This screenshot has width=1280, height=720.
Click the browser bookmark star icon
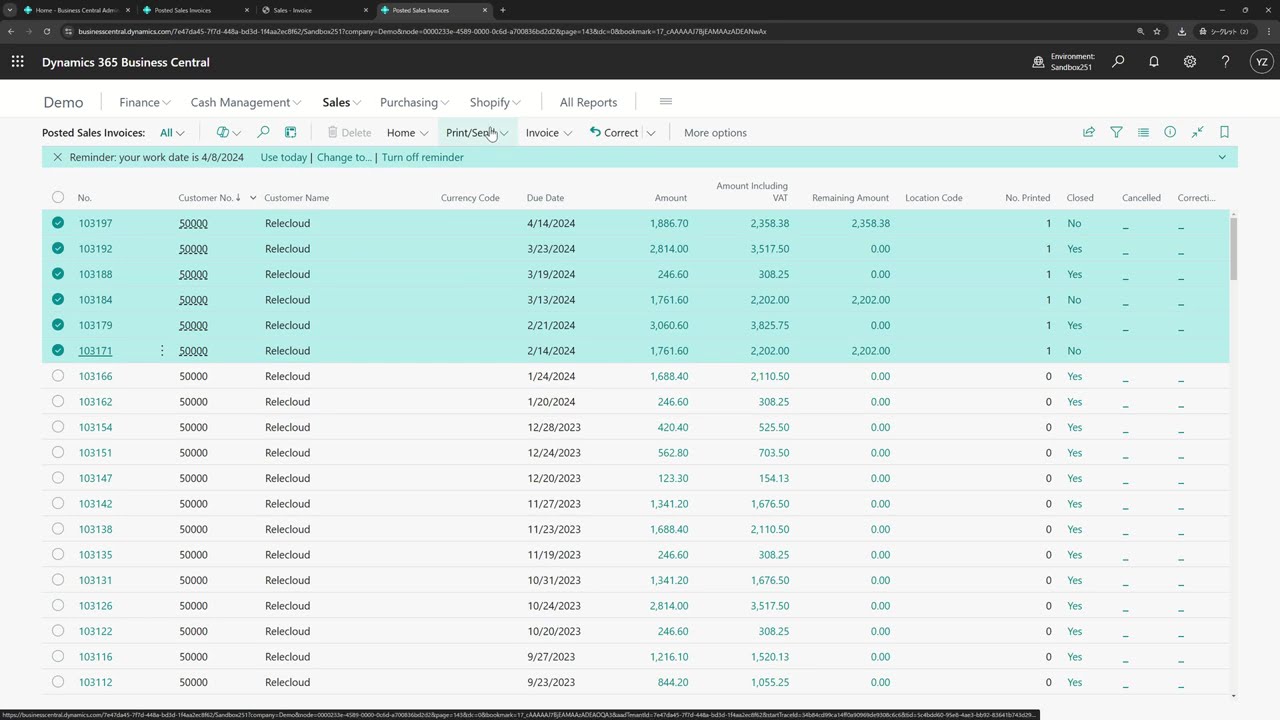[x=1157, y=31]
